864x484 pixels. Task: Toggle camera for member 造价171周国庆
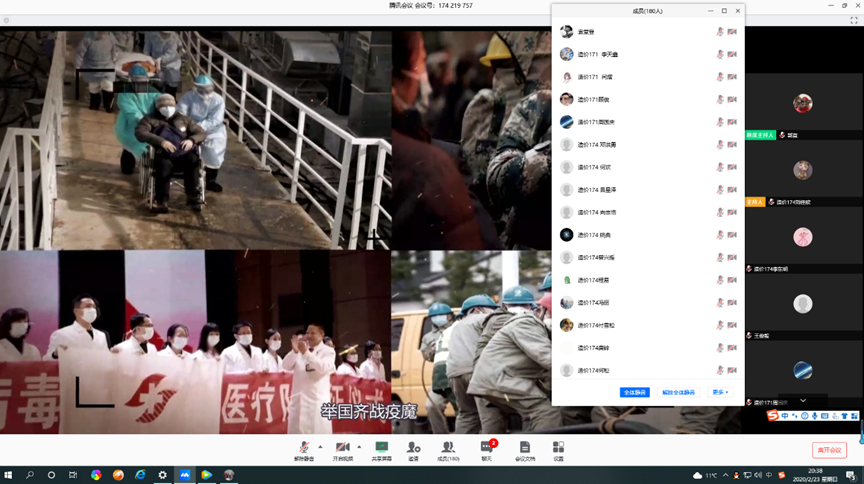732,122
